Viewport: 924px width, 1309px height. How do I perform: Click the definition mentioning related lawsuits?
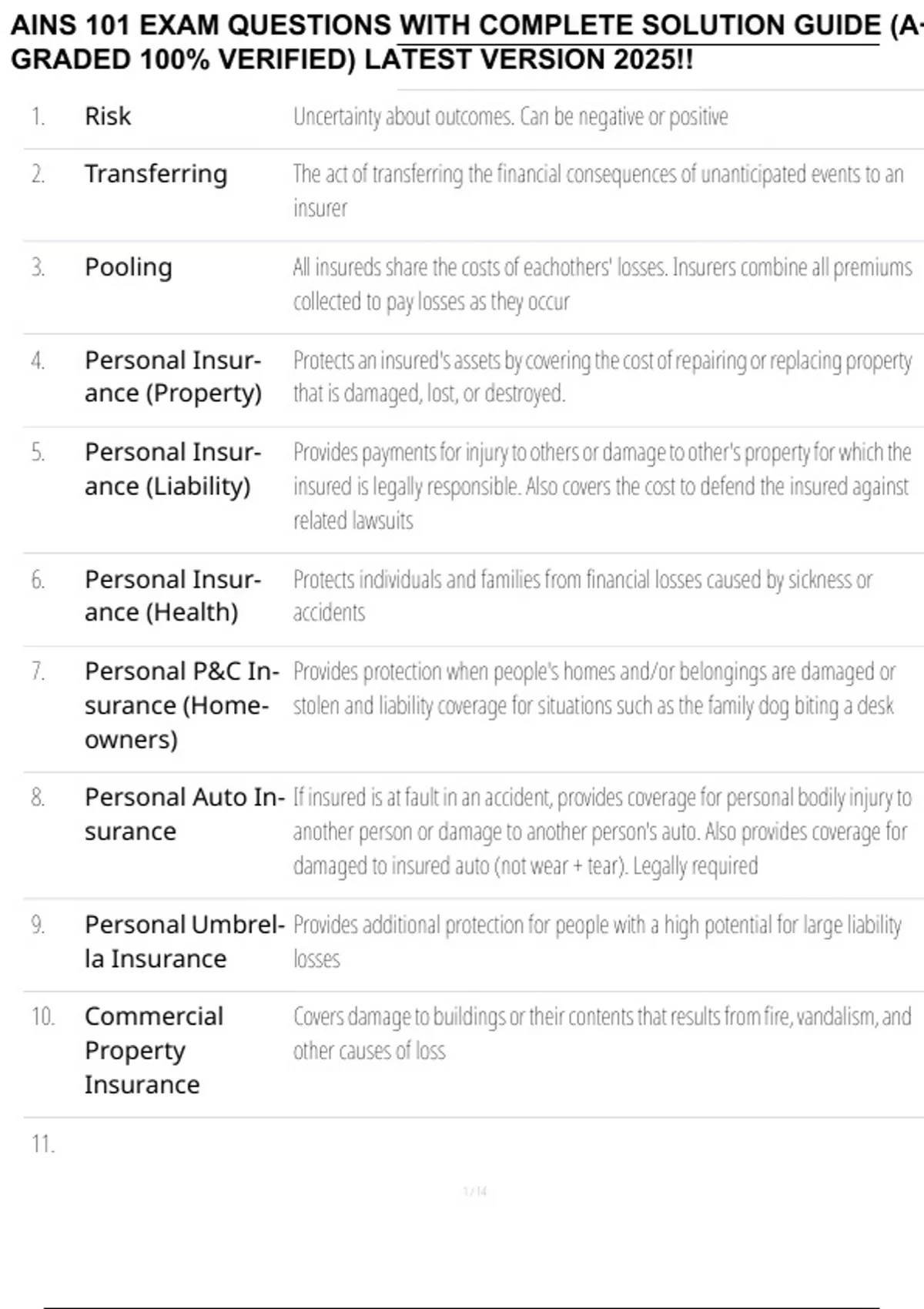(x=602, y=486)
